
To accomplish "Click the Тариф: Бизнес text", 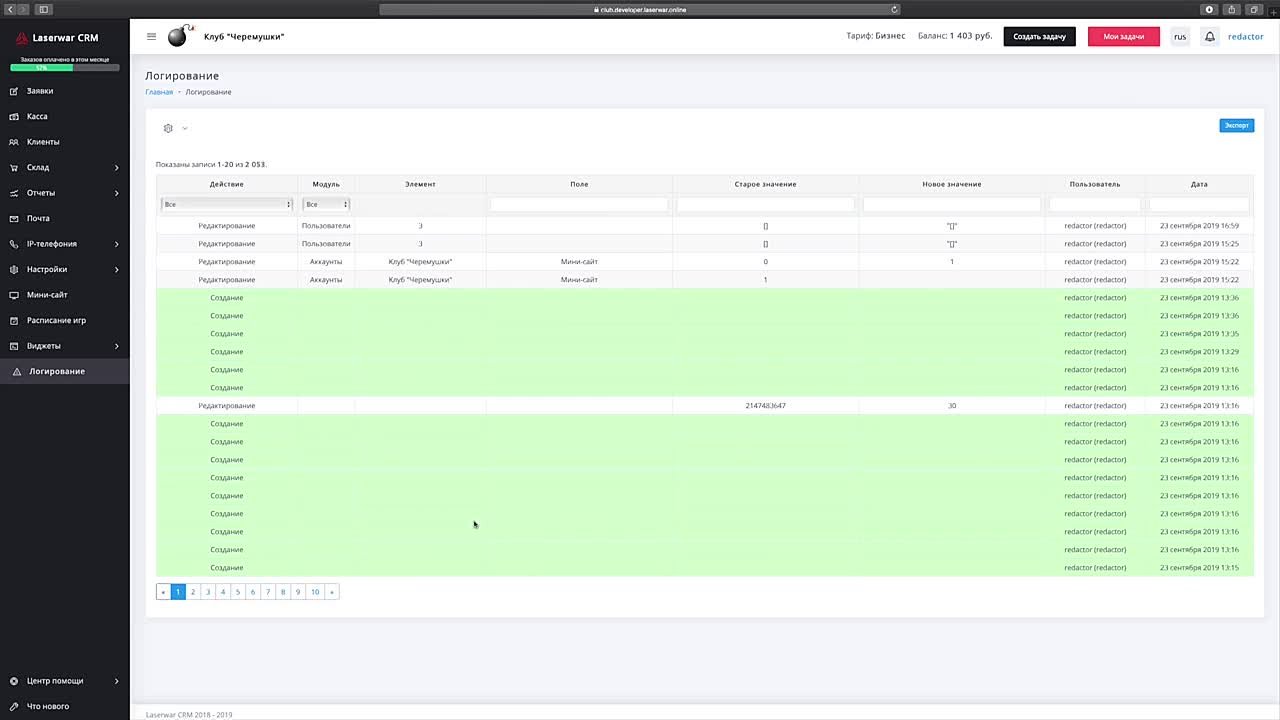I will point(875,37).
